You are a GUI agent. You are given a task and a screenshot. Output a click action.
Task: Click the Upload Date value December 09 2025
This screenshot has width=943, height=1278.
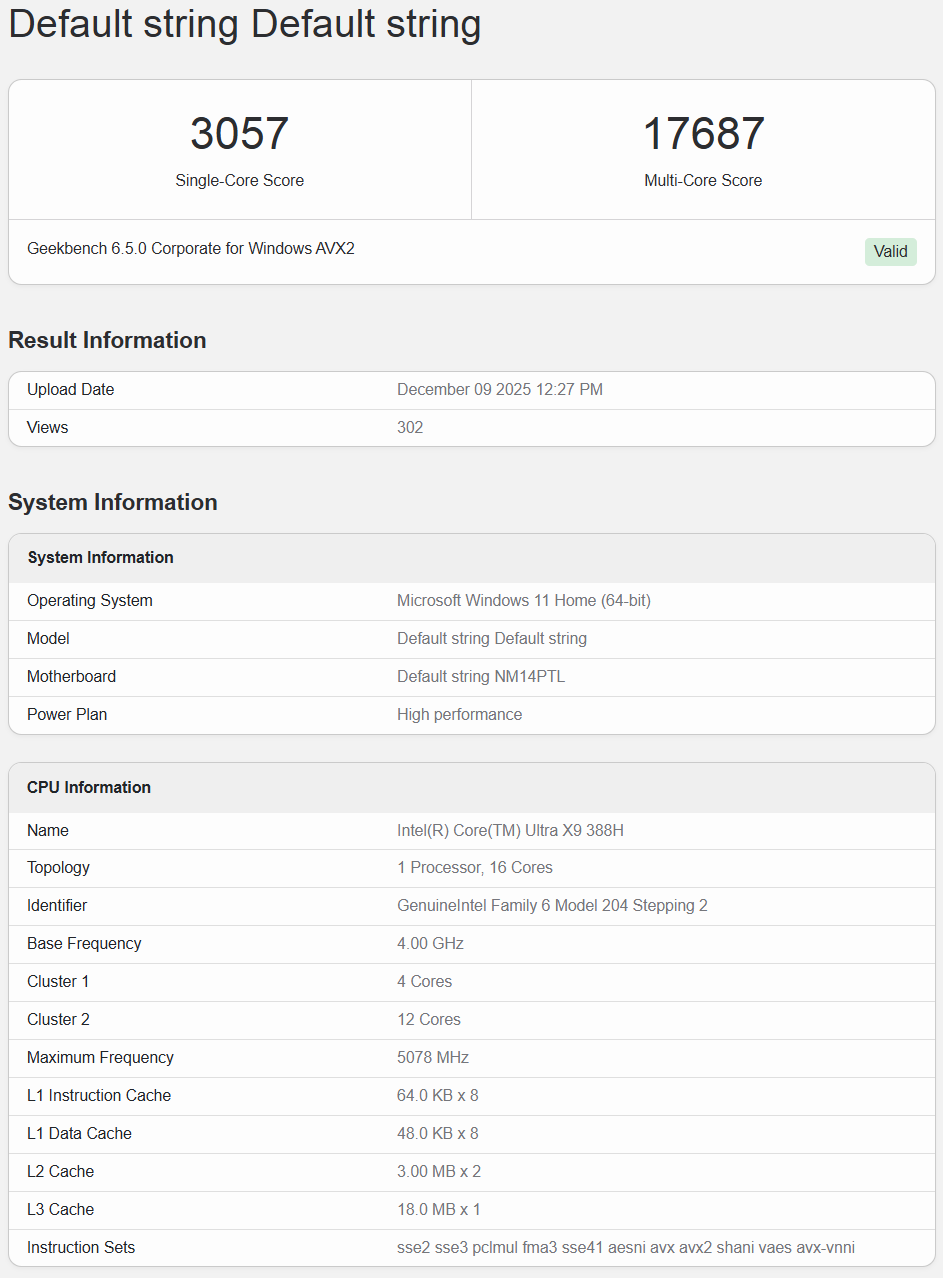click(x=499, y=390)
